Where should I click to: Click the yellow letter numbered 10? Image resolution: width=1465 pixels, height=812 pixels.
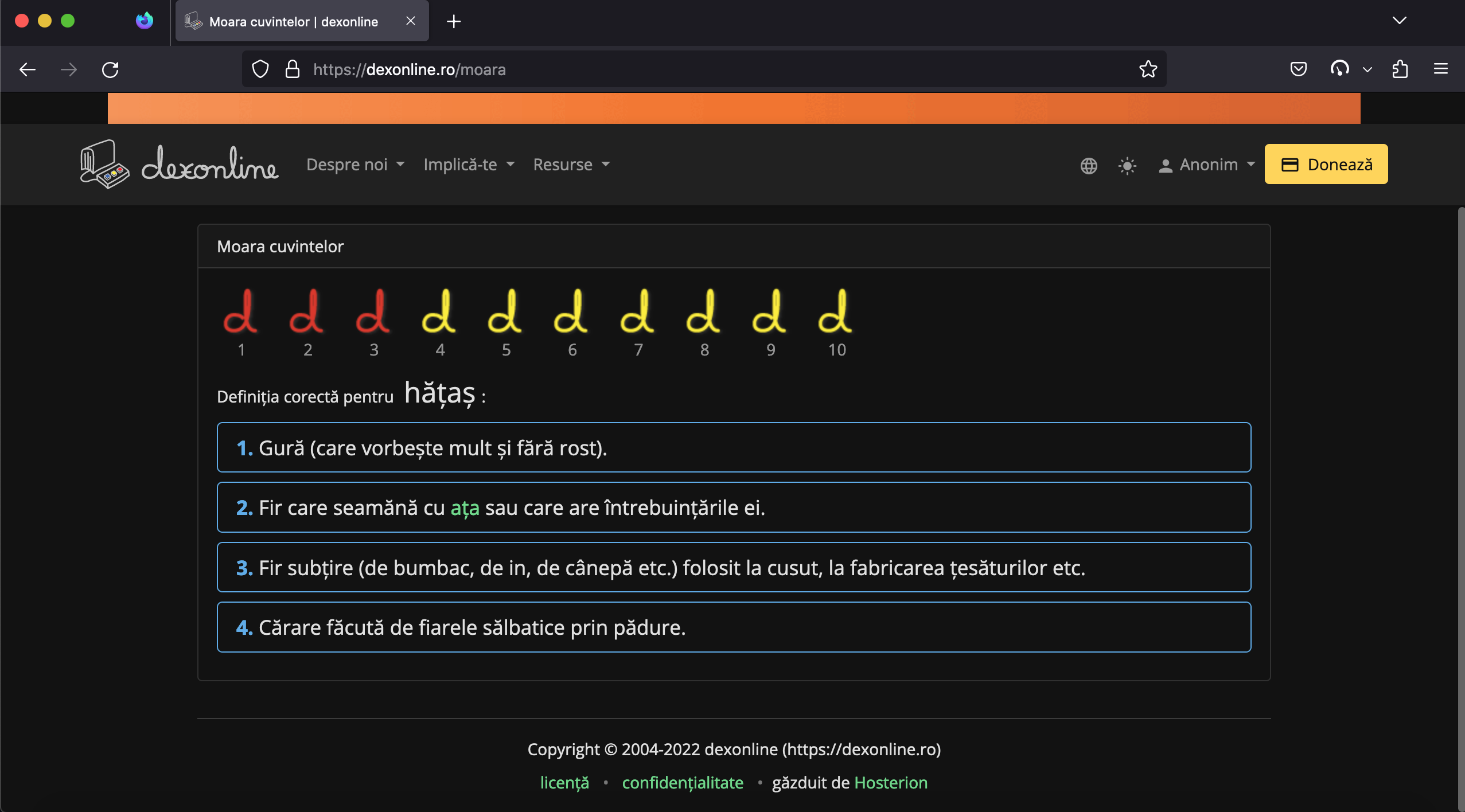coord(835,318)
